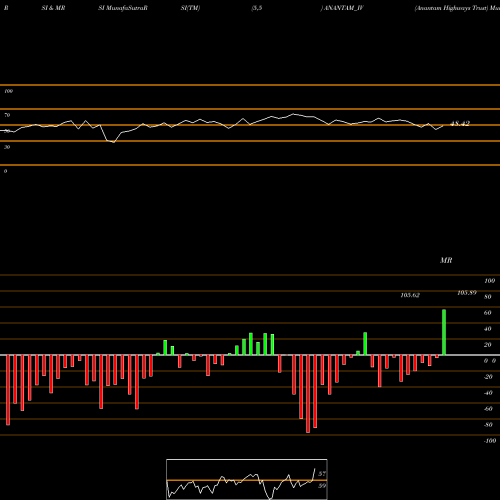Click the 'ANANTAM_IV' symbol text
This screenshot has height=500, width=500.
(343, 8)
